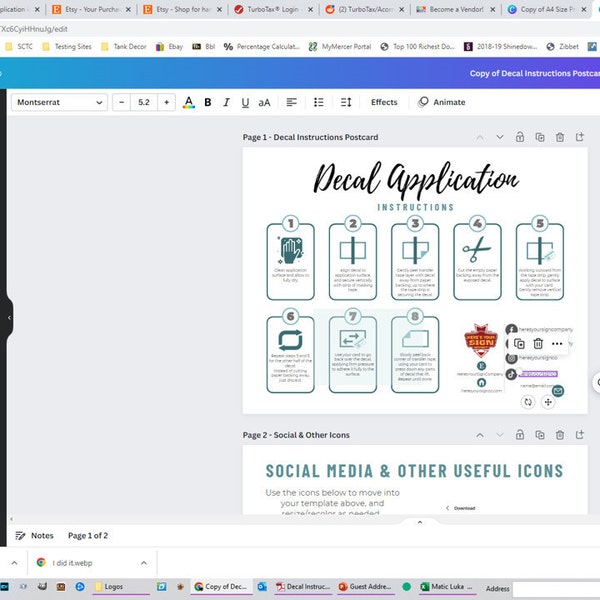Delete Page 1

click(560, 137)
